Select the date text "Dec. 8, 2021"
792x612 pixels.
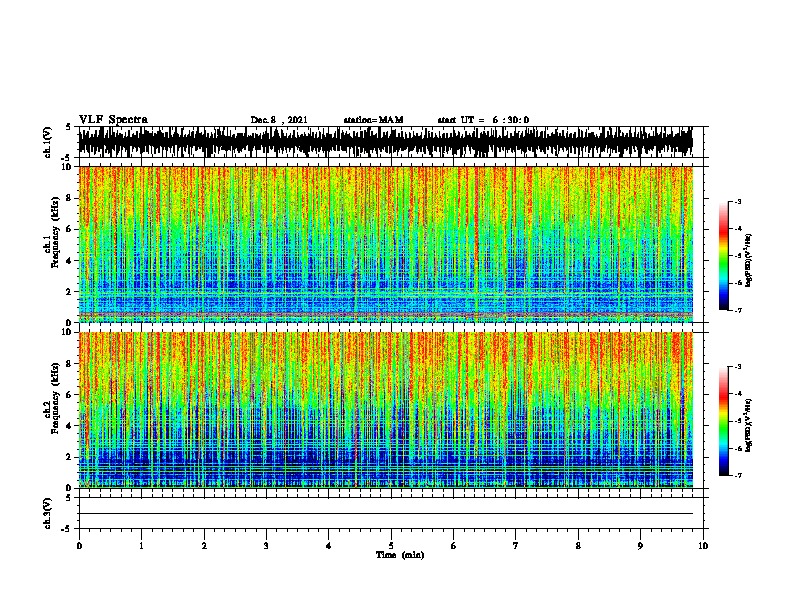point(279,120)
